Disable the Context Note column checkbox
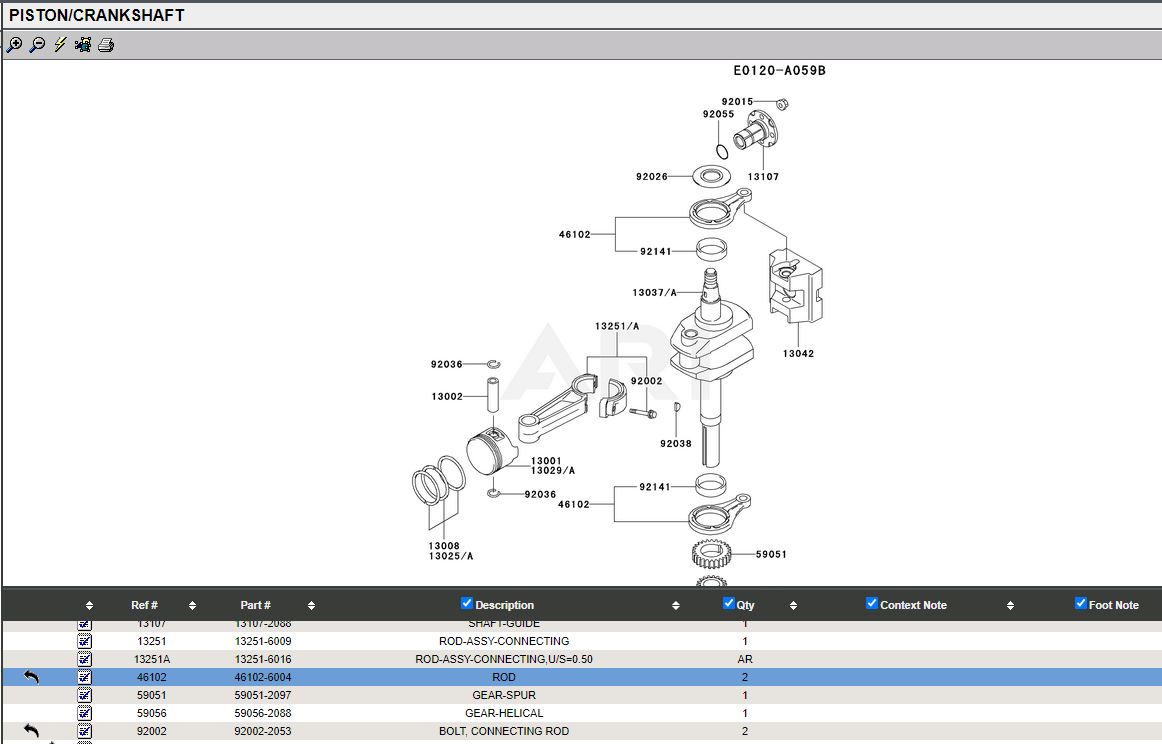 tap(871, 603)
